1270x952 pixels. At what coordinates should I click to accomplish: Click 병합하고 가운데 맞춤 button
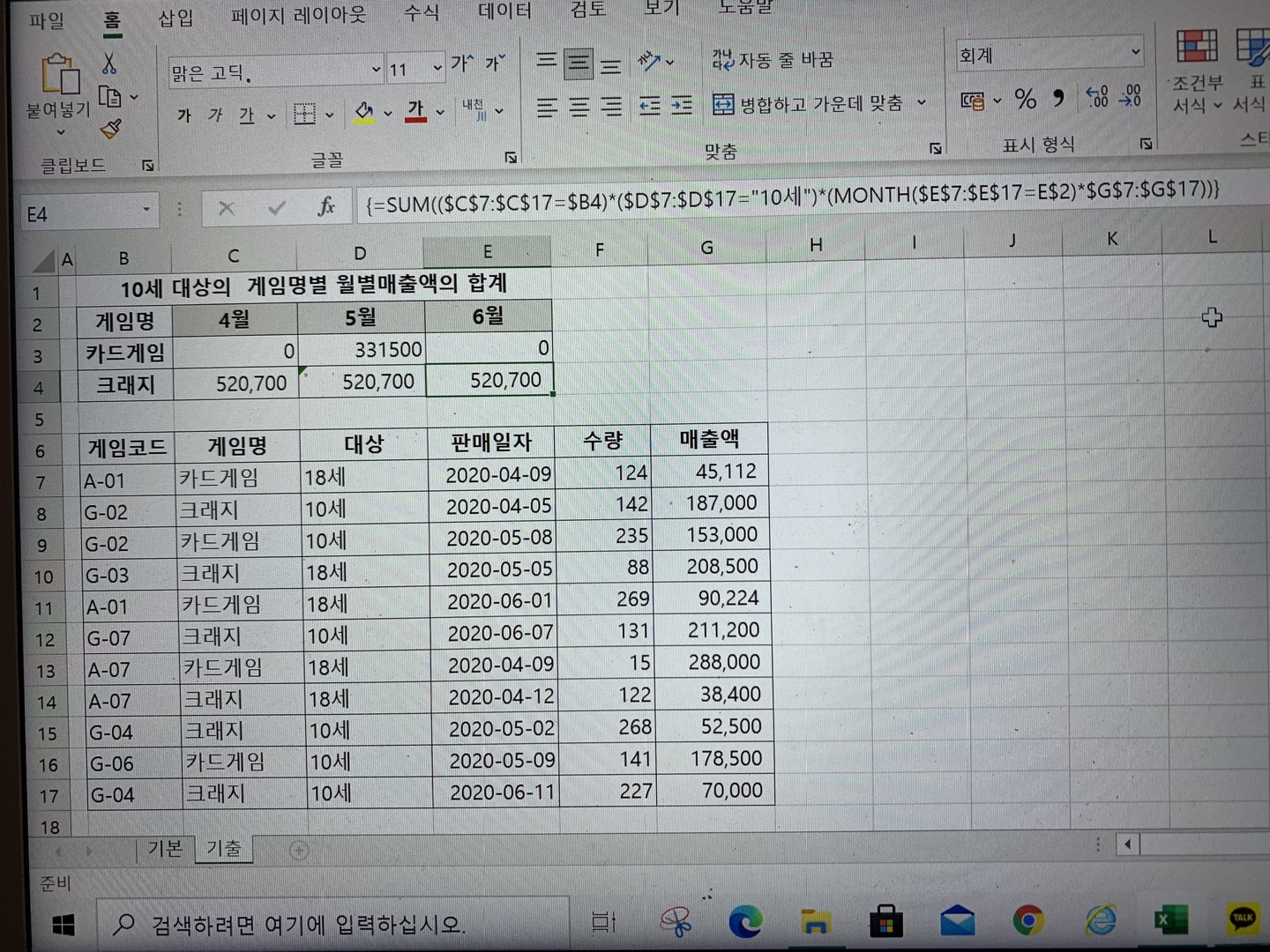tap(808, 105)
